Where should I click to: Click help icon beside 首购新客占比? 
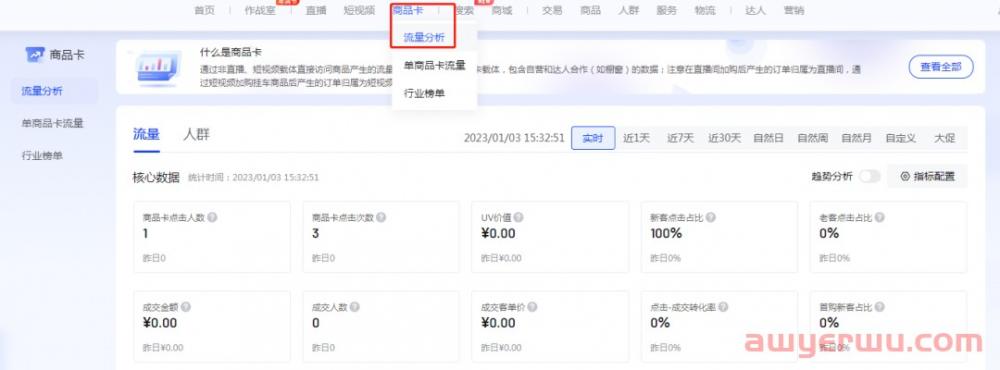(879, 307)
